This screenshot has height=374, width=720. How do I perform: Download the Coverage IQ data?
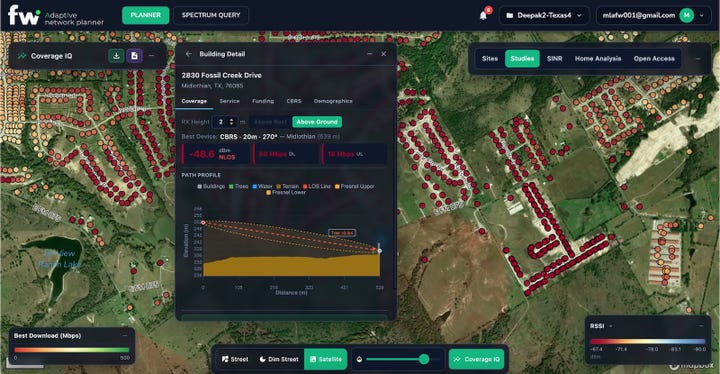[117, 56]
